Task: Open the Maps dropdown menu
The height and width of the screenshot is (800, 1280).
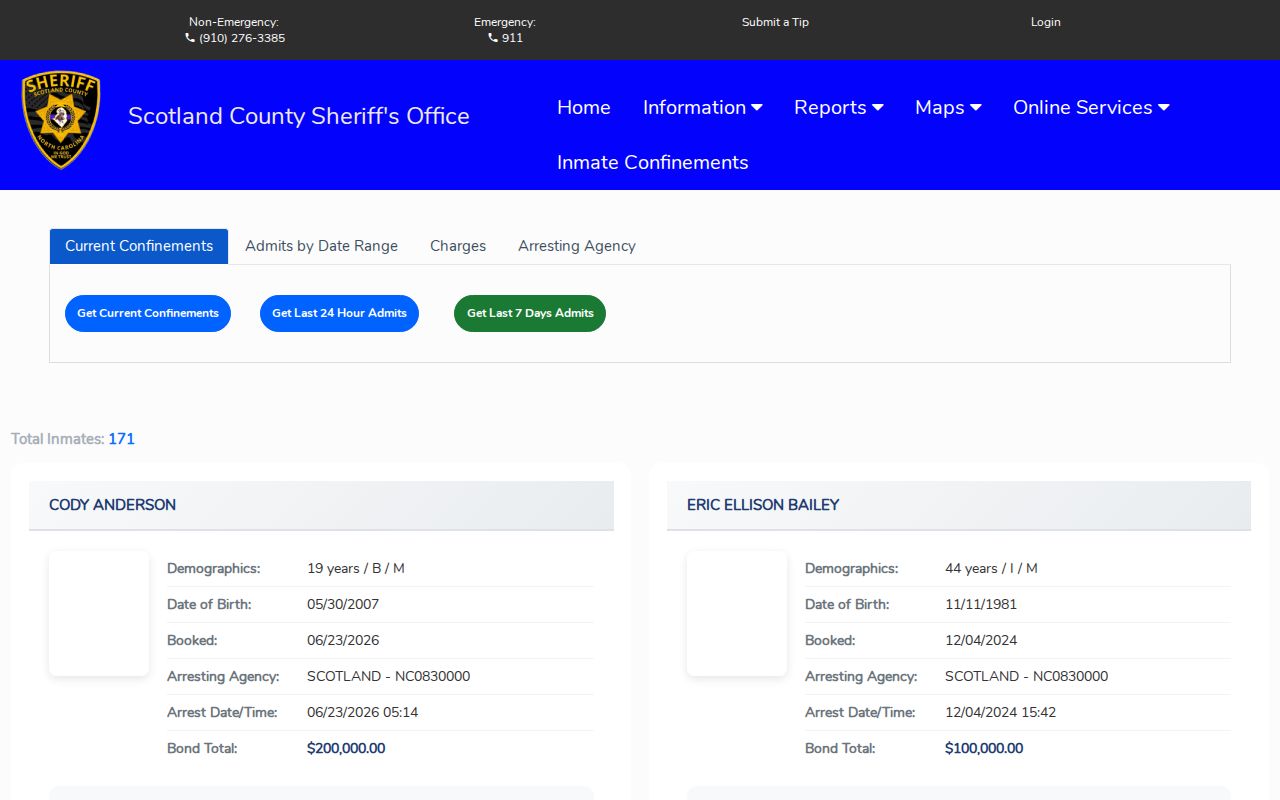Action: (x=948, y=107)
